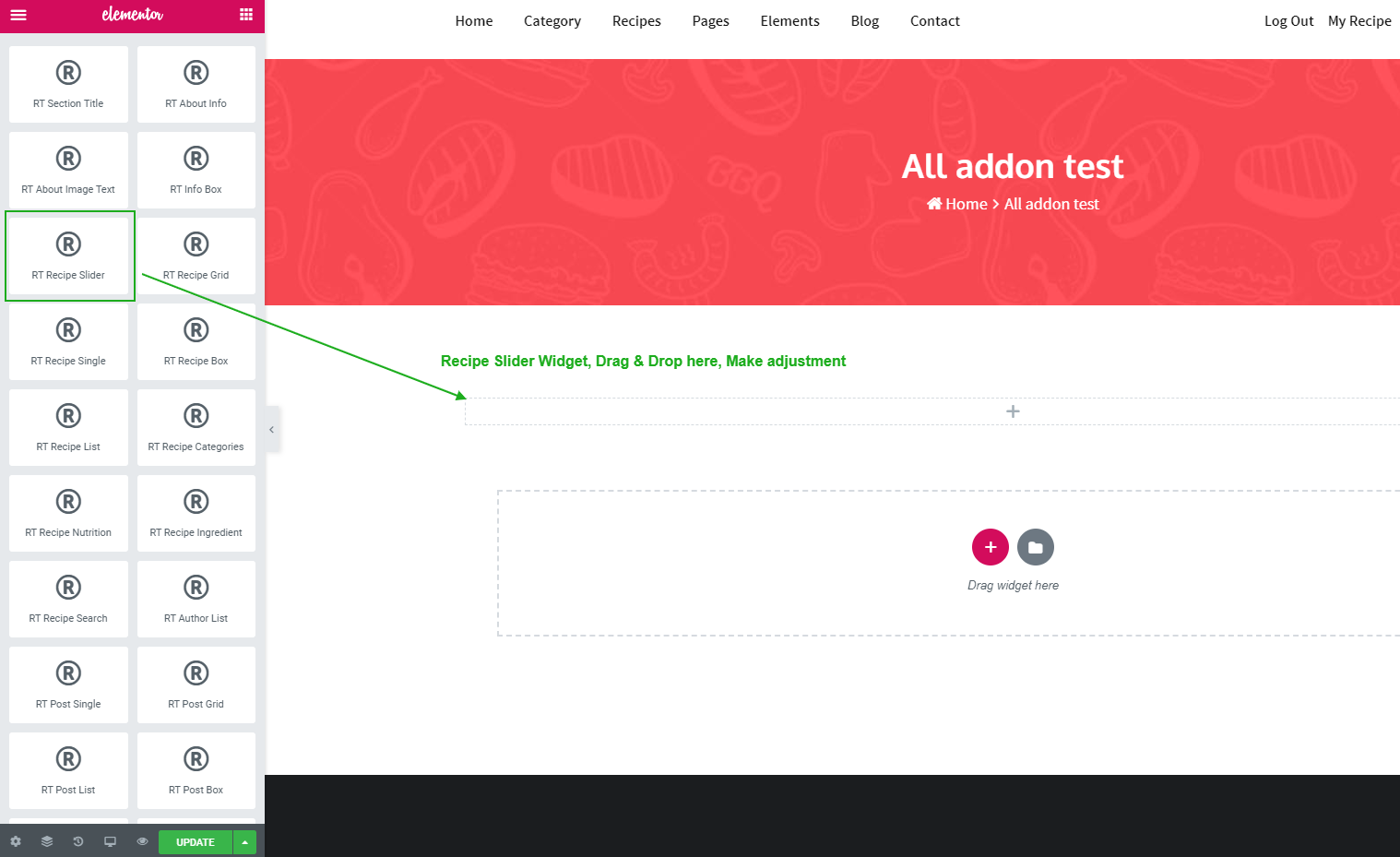1400x857 pixels.
Task: Open page settings gear in footer
Action: [x=16, y=841]
